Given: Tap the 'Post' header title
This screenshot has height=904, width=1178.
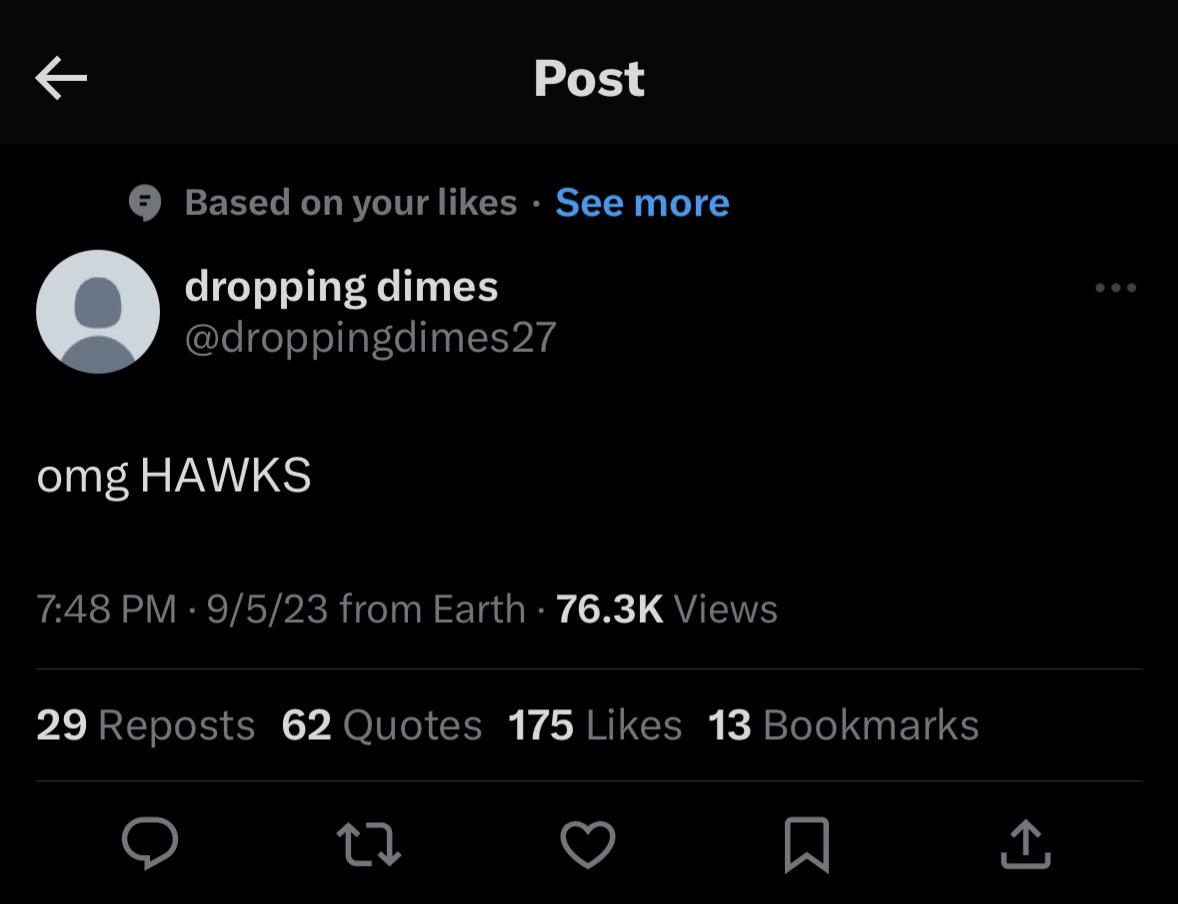Looking at the screenshot, I should (589, 78).
